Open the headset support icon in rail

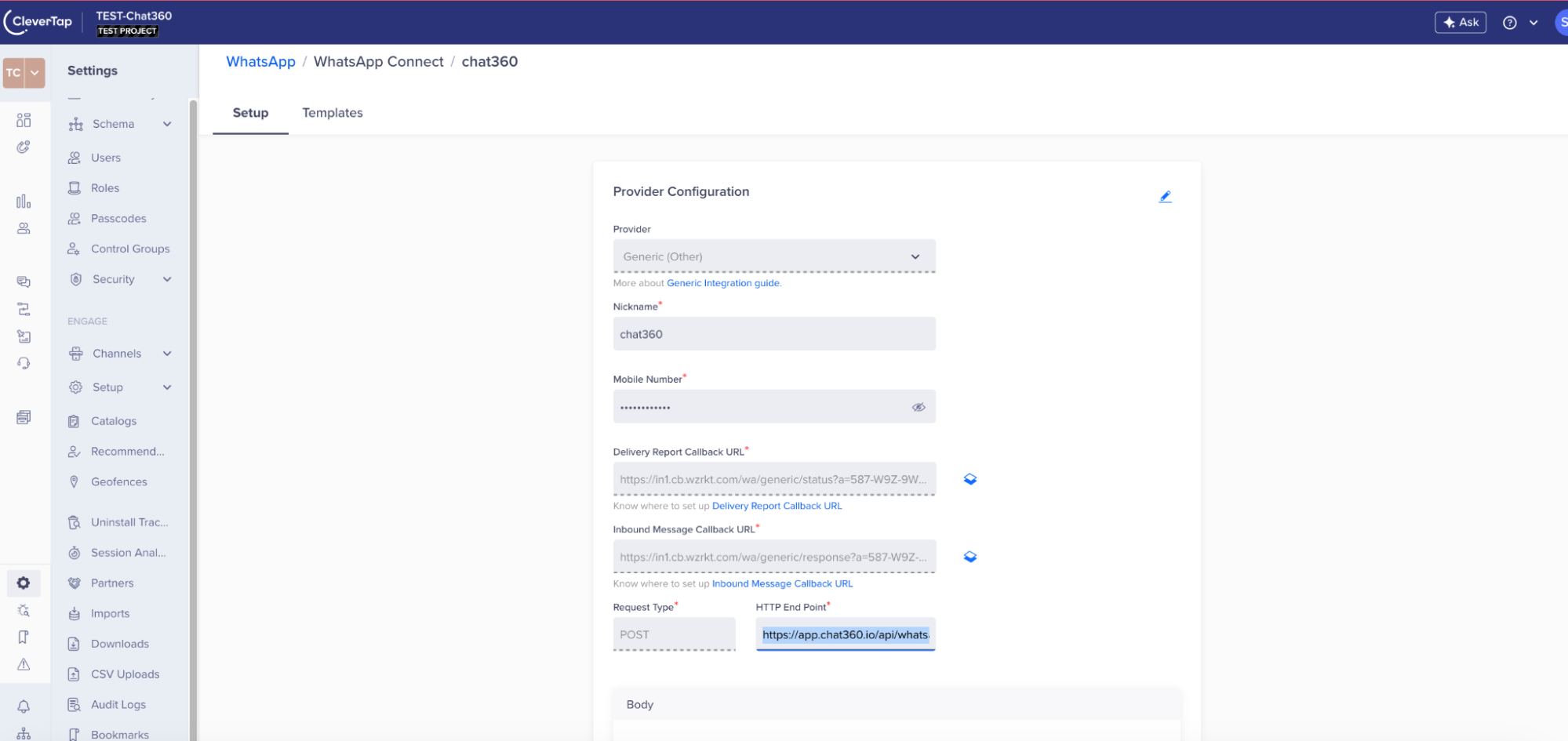[24, 363]
